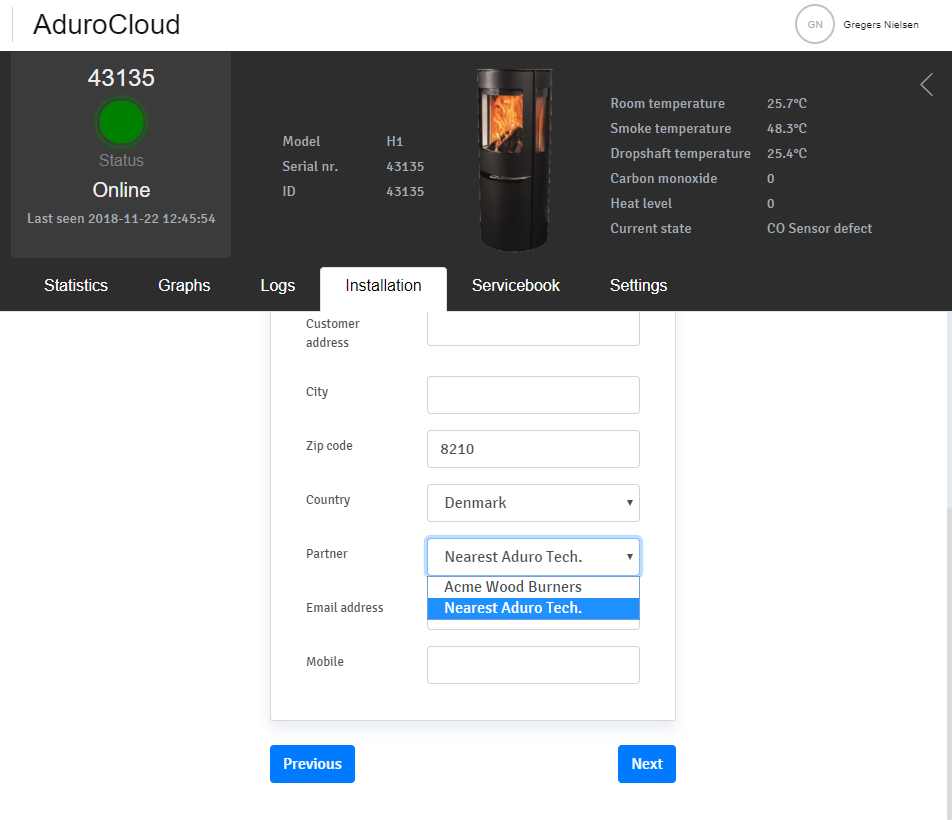
Task: Click the Model H1 value
Action: 395,141
